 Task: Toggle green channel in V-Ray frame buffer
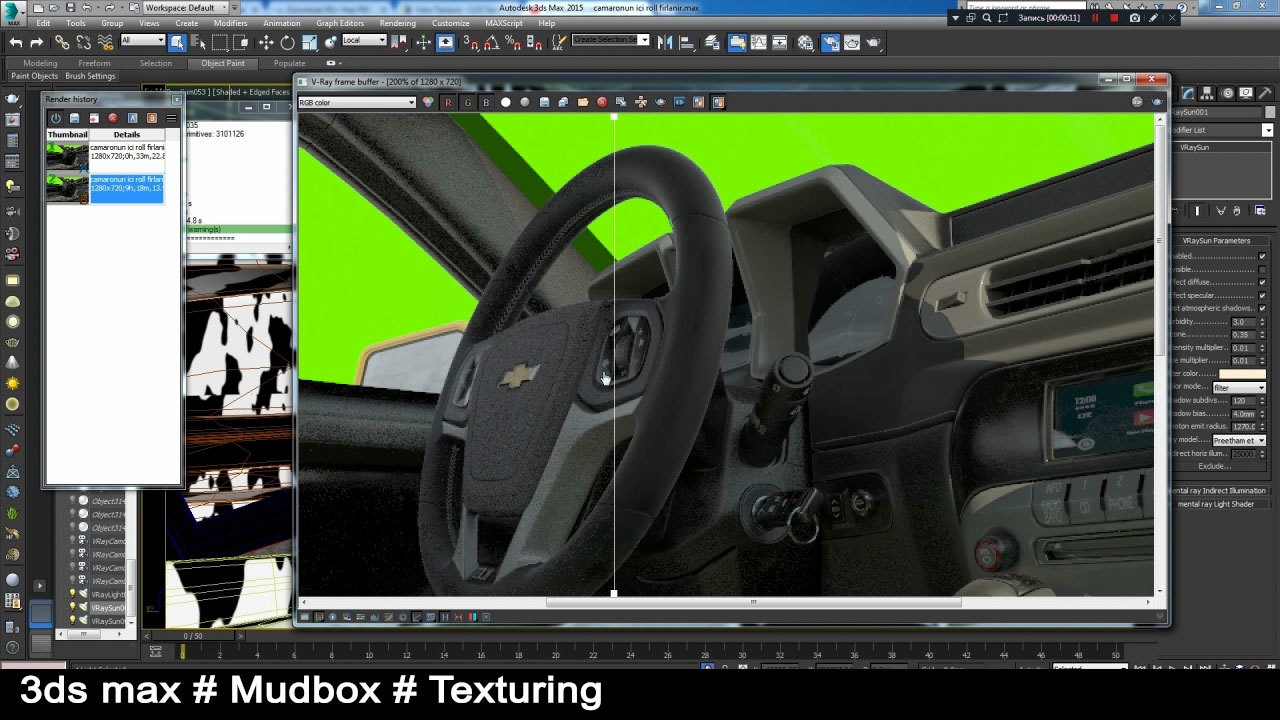coord(467,102)
